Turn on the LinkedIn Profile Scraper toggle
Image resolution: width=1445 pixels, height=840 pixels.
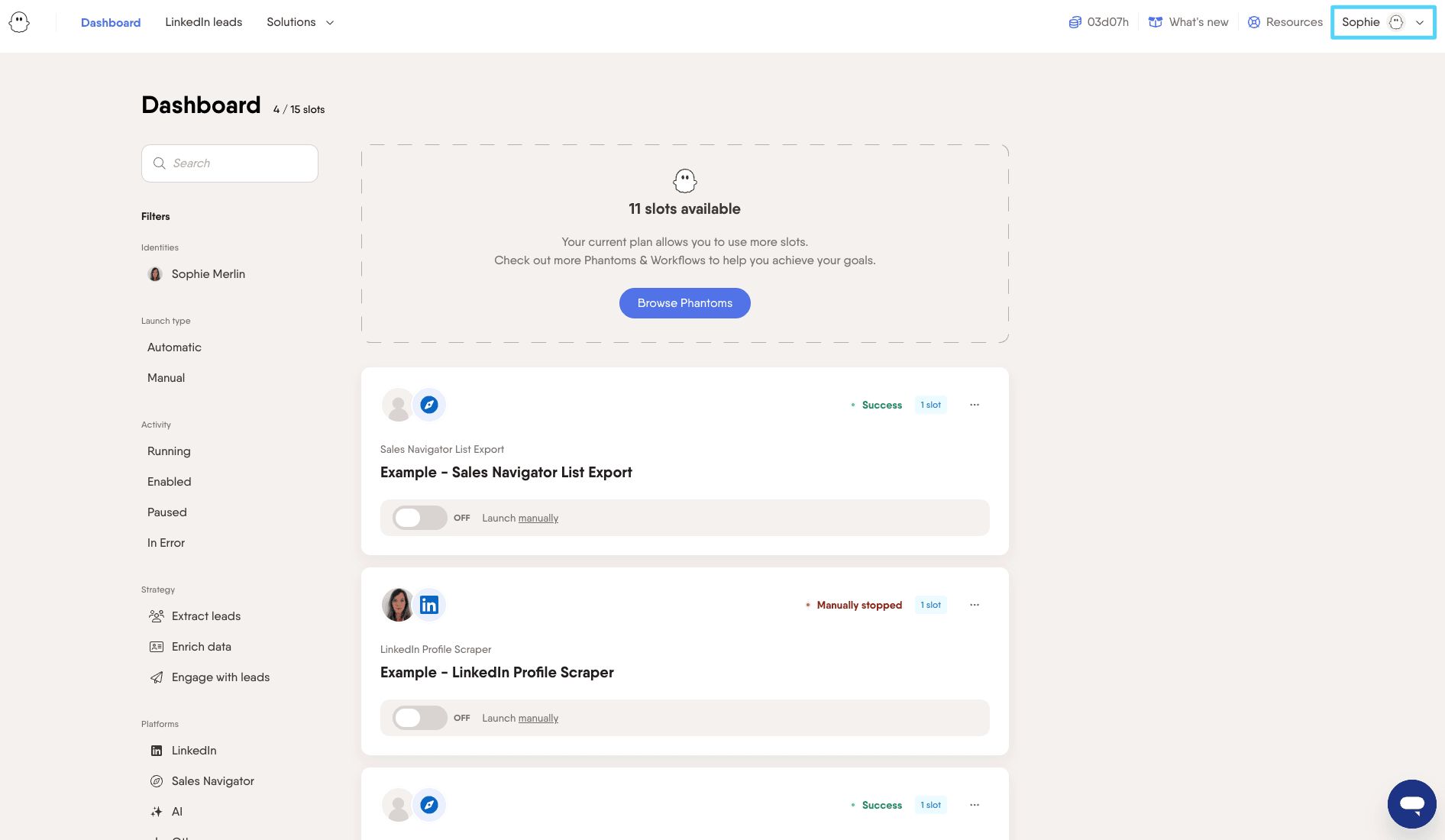point(419,718)
